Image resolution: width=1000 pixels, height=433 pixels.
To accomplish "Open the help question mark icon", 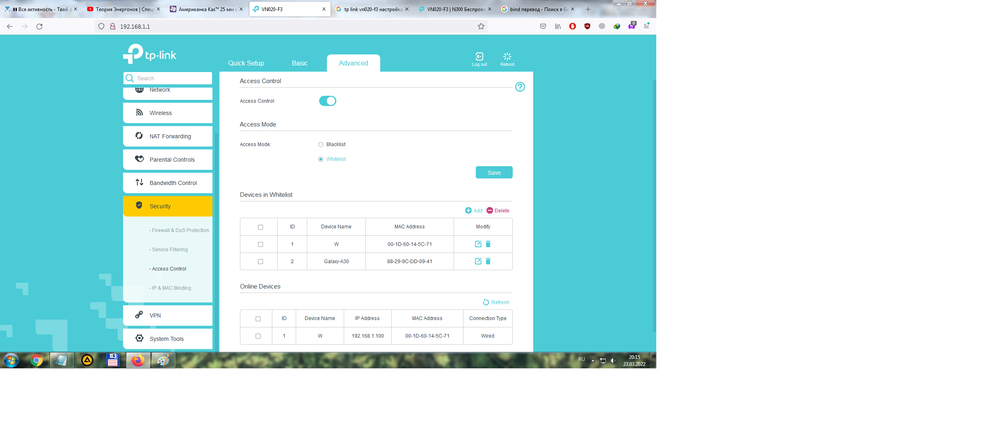I will [x=520, y=87].
